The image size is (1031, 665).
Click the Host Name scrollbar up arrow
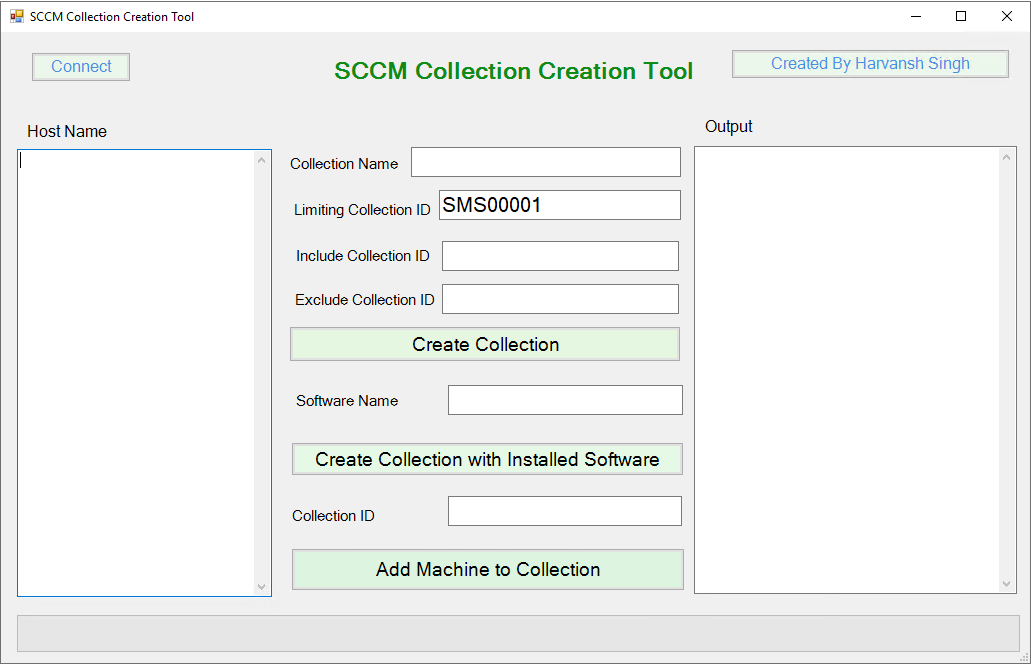point(262,159)
